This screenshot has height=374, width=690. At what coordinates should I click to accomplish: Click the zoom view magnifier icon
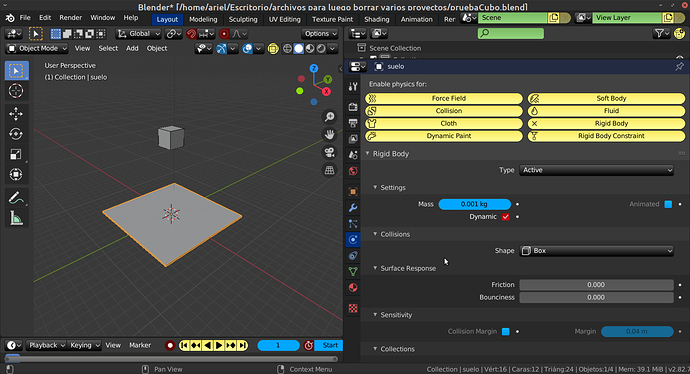(329, 117)
